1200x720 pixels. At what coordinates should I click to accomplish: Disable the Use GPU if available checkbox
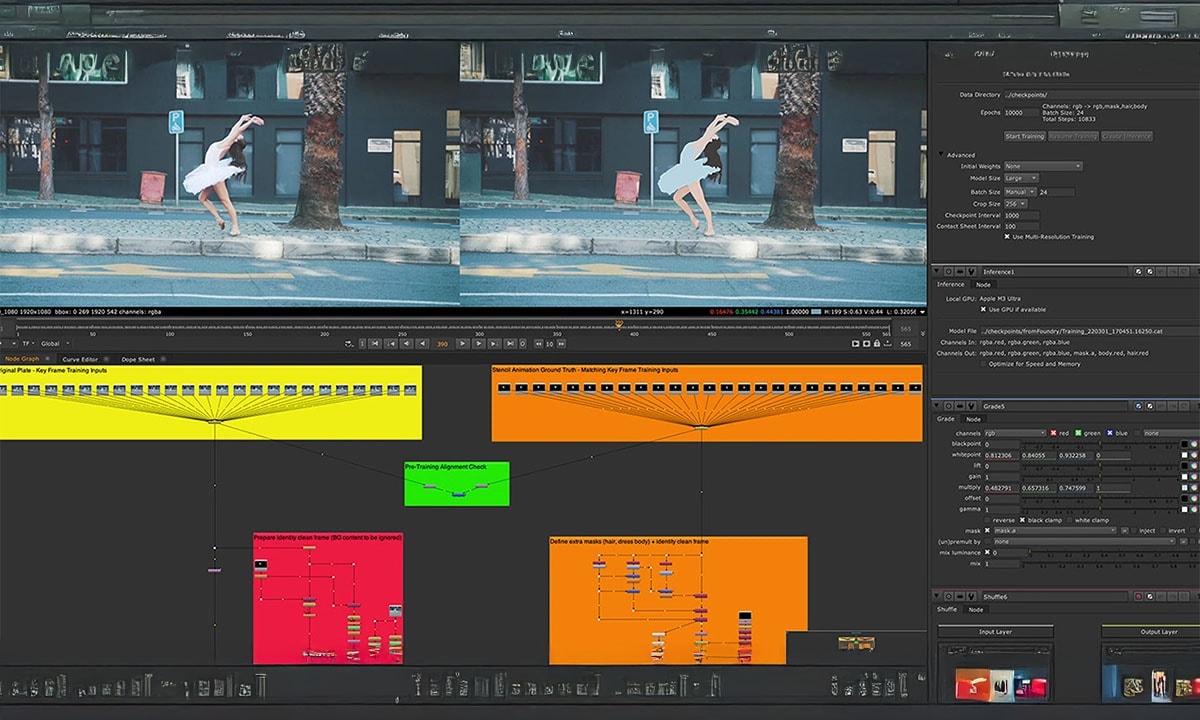tap(983, 309)
